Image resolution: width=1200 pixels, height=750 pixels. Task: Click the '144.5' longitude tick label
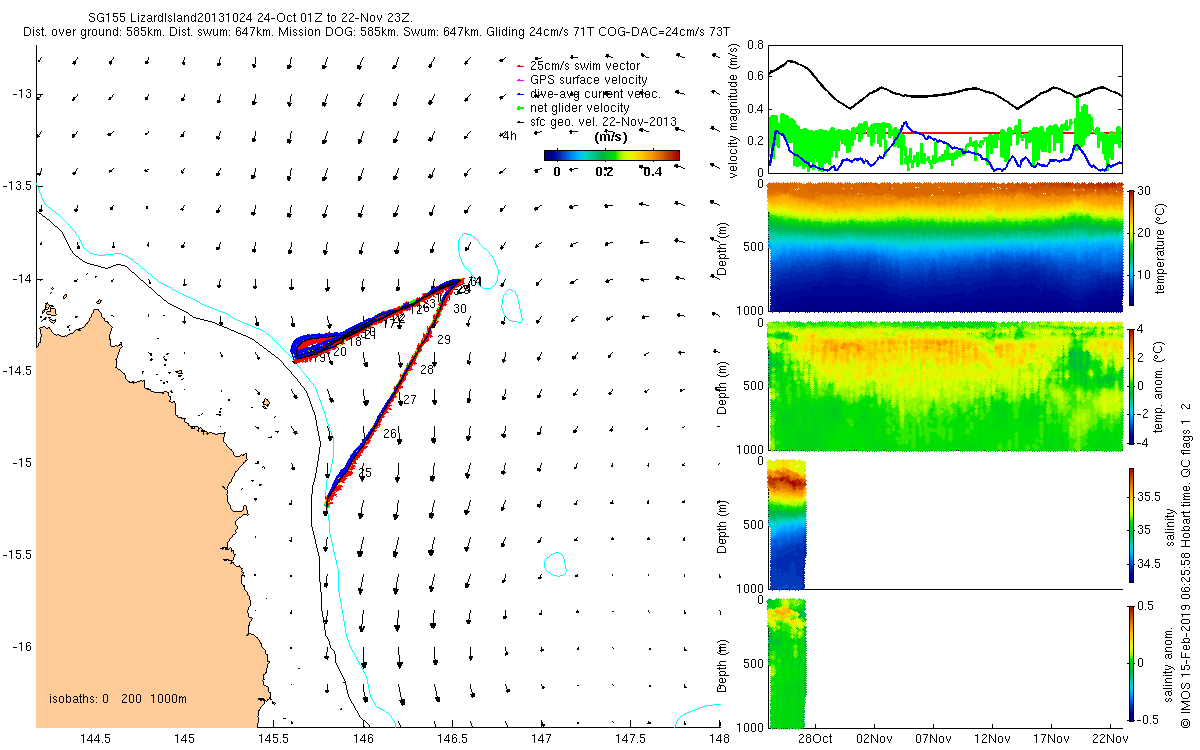(x=95, y=738)
